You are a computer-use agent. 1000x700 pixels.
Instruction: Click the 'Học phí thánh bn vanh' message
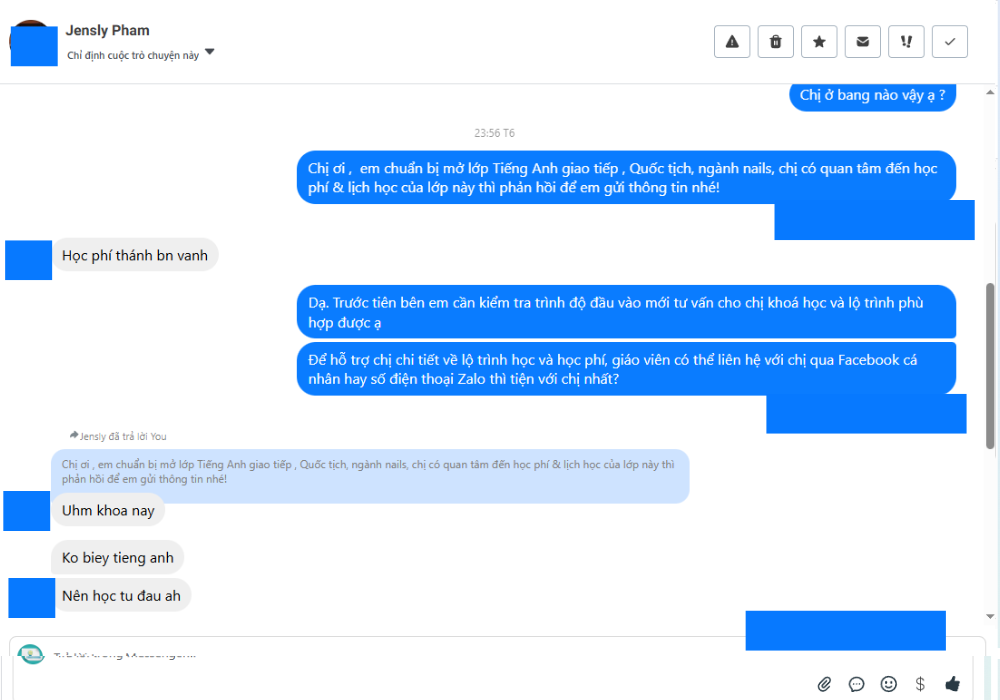pyautogui.click(x=135, y=256)
